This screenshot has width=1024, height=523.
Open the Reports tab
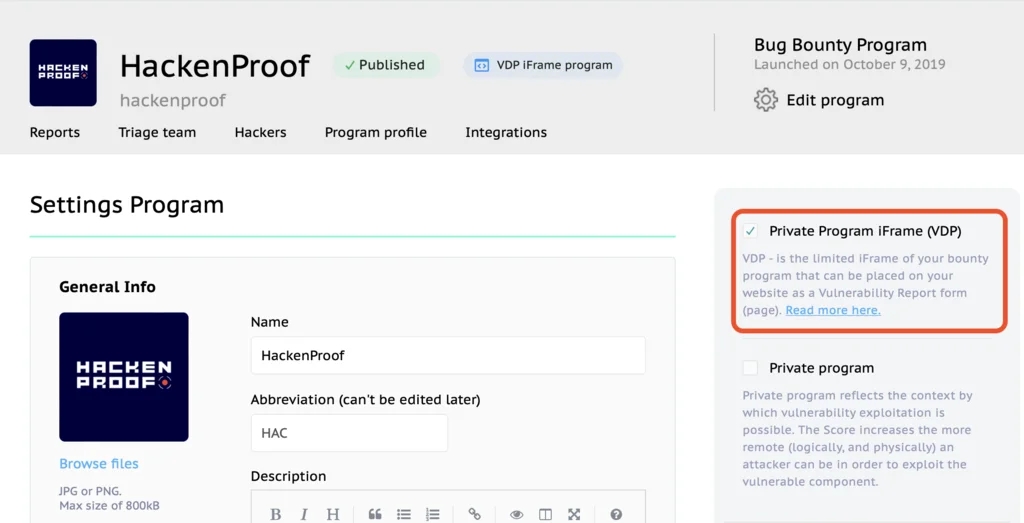click(x=55, y=133)
